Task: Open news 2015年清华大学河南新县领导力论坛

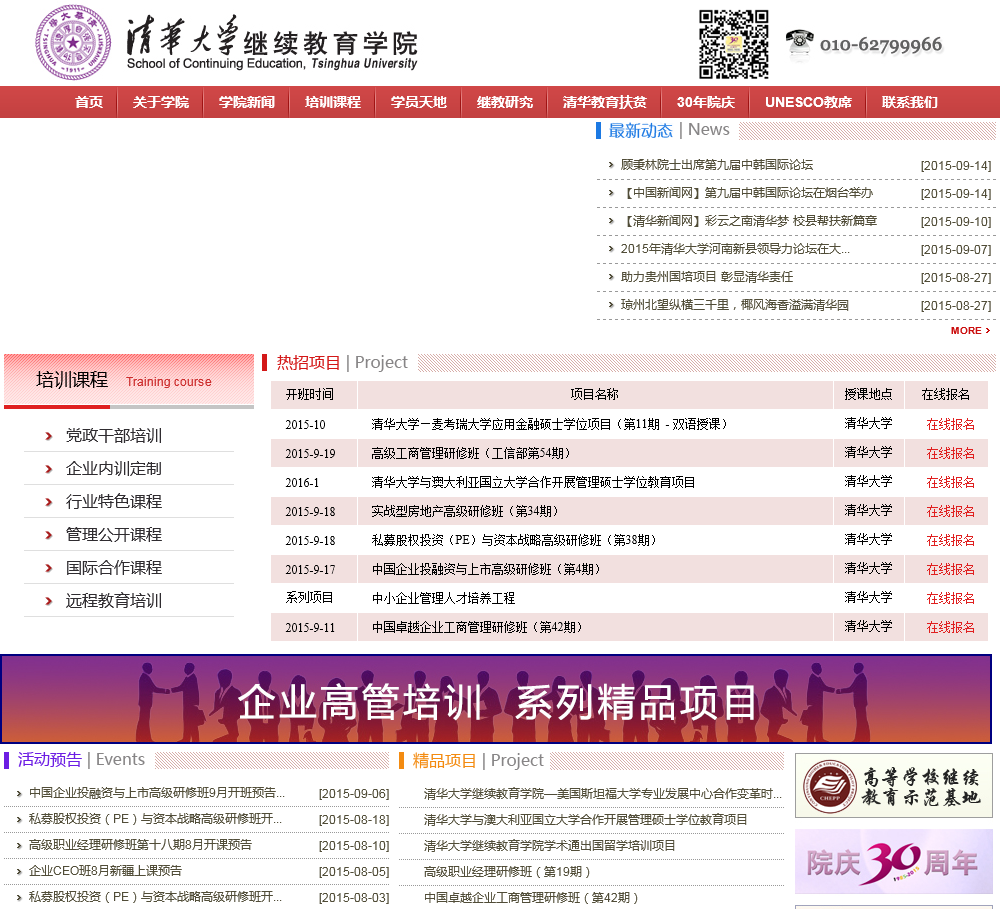Action: click(x=735, y=249)
